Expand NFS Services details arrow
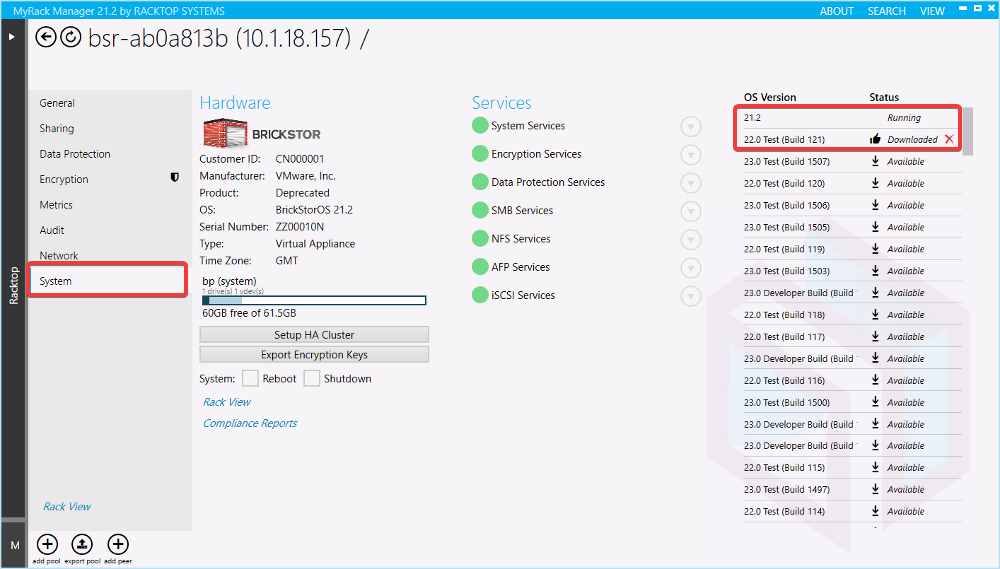Viewport: 1000px width, 569px height. point(691,240)
